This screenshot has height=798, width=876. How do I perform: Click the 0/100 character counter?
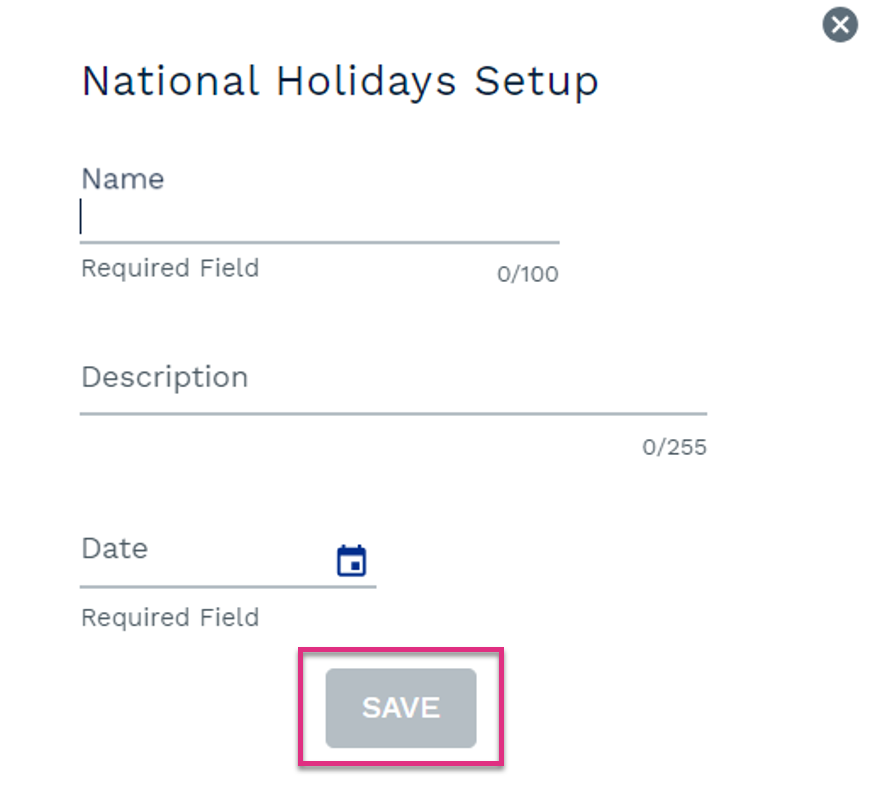528,274
